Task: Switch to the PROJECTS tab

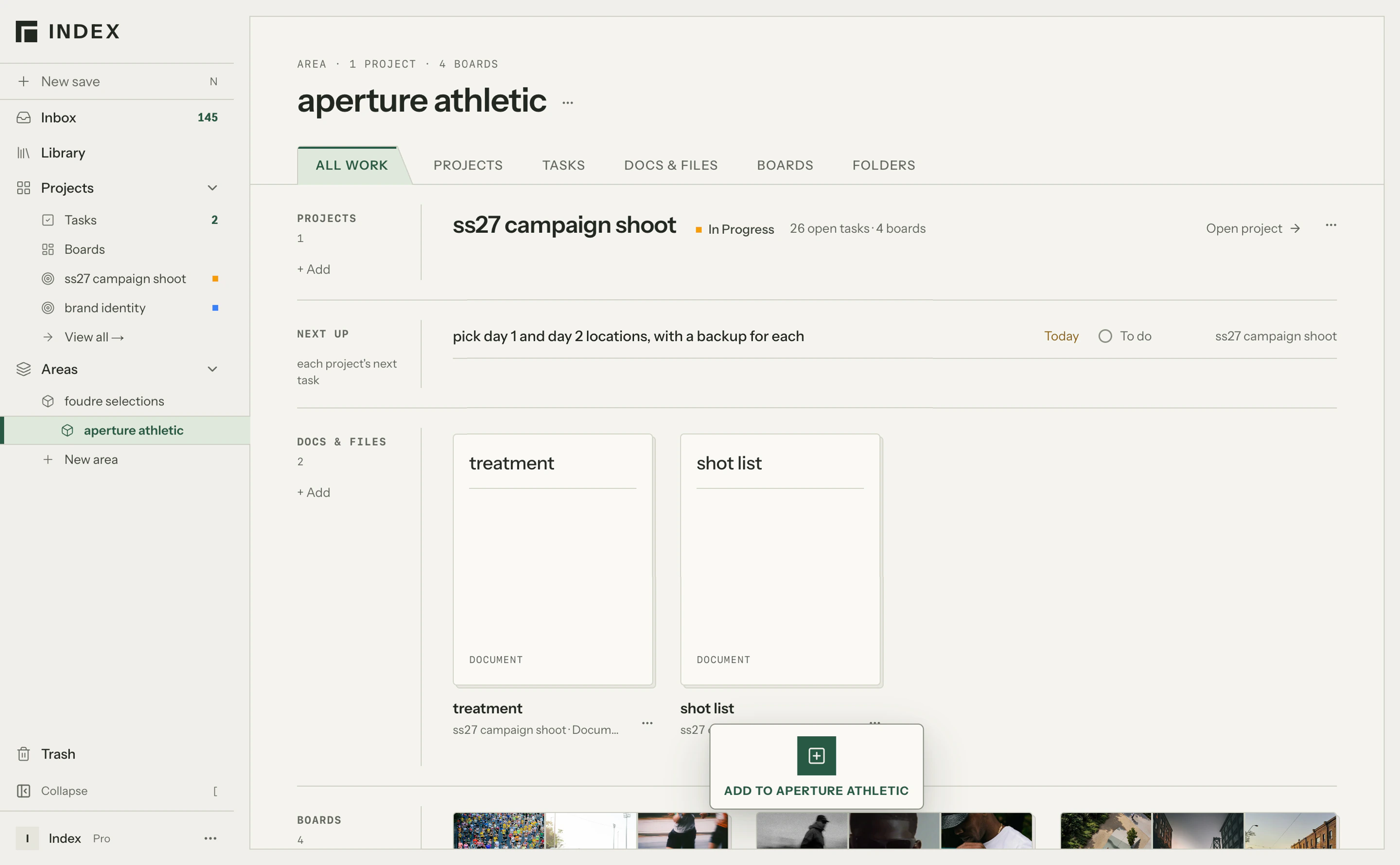Action: (468, 165)
